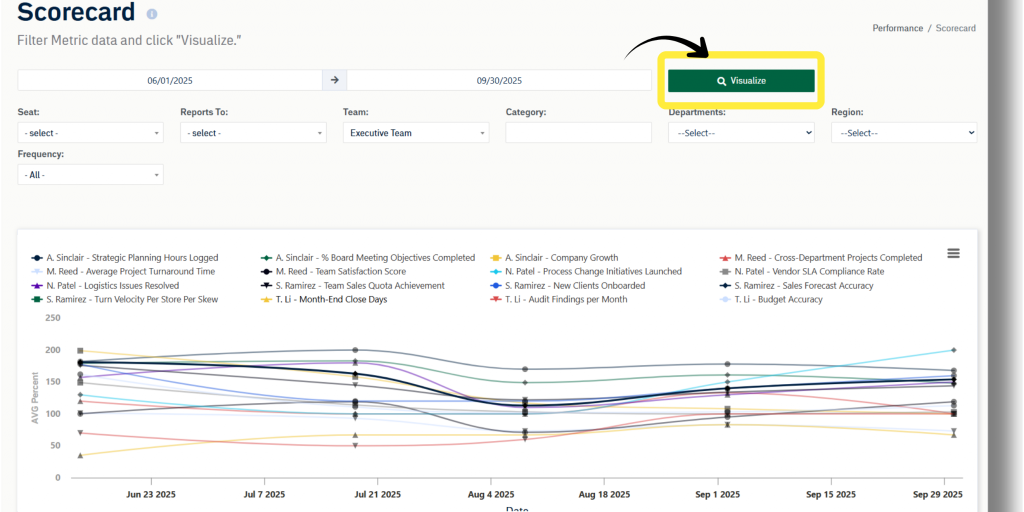Click the green Visualize button
Viewport: 1024px width, 512px height.
pyautogui.click(x=741, y=80)
